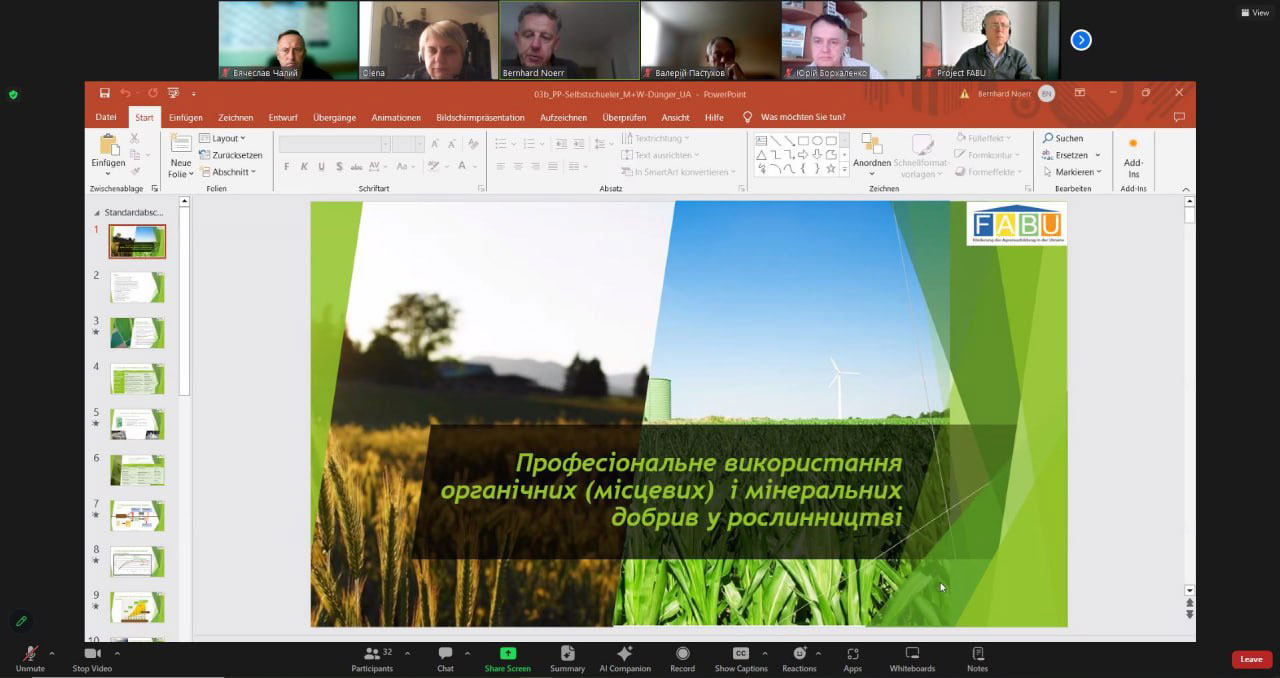The image size is (1280, 678).
Task: Open the Participants panel
Action: click(x=372, y=658)
